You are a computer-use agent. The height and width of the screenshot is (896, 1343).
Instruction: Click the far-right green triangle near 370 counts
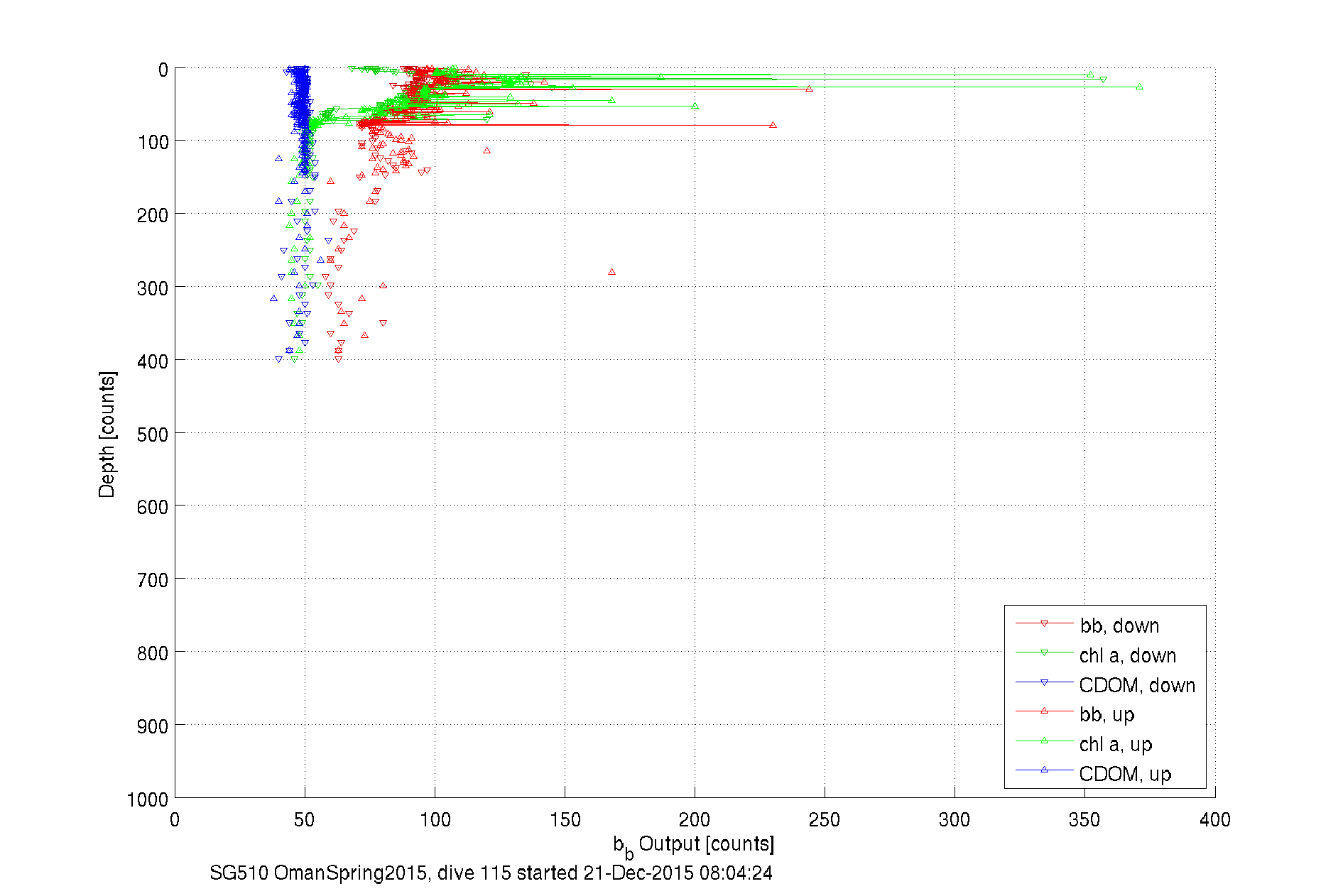coord(1139,87)
